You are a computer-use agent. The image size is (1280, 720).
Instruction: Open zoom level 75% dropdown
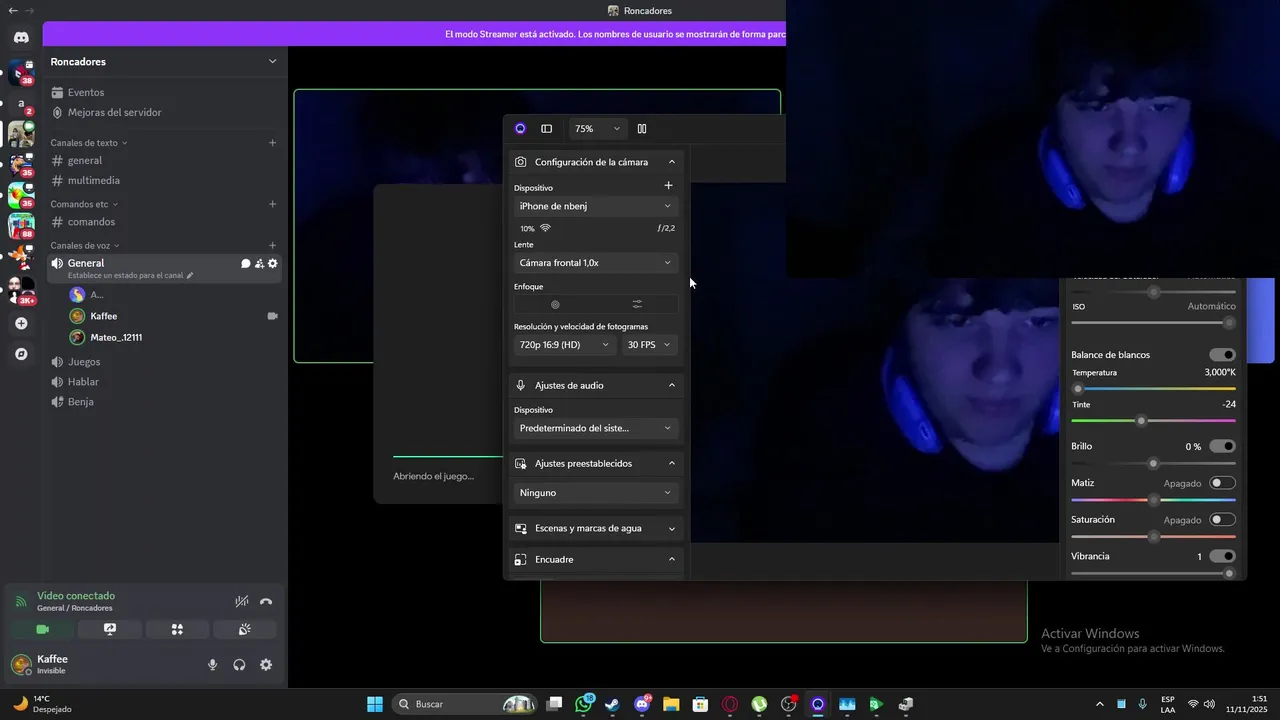point(597,129)
